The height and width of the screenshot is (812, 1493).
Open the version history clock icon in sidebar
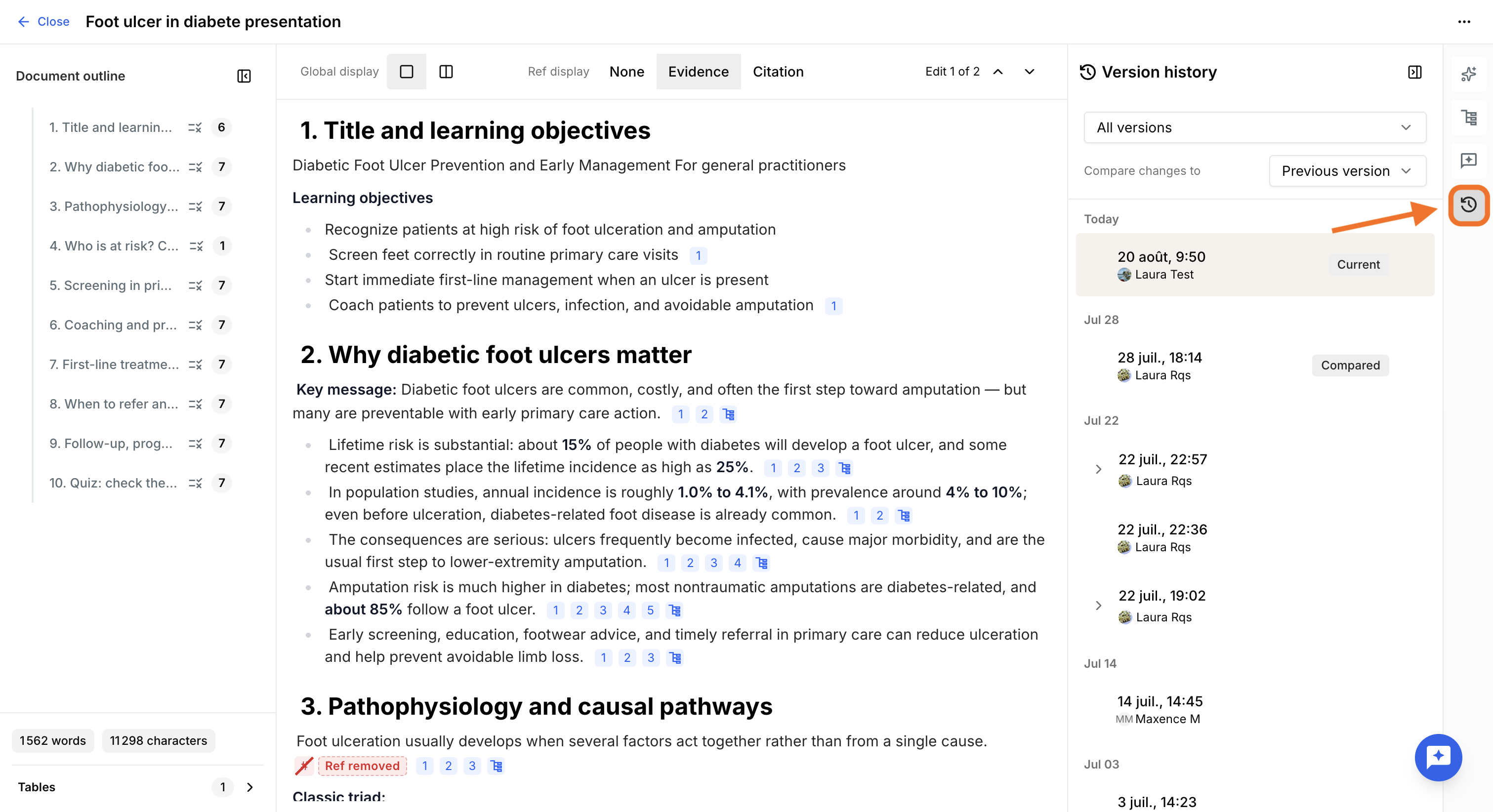tap(1468, 204)
